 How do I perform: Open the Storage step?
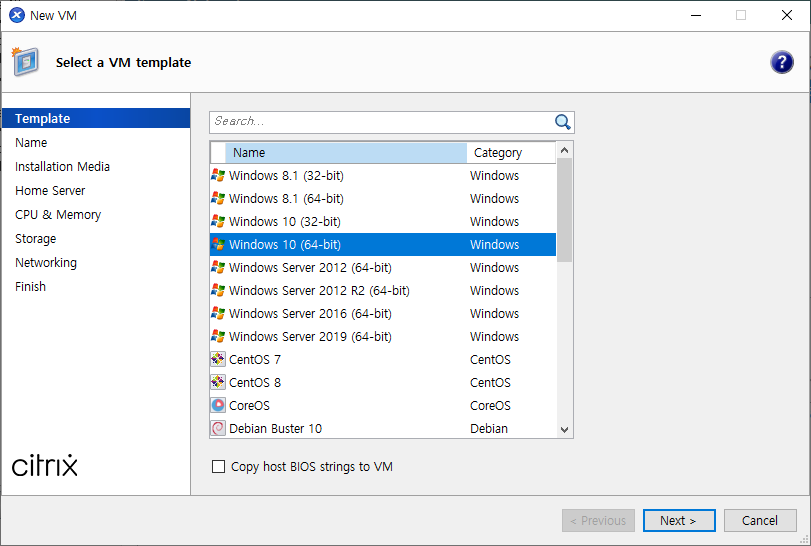tap(36, 239)
